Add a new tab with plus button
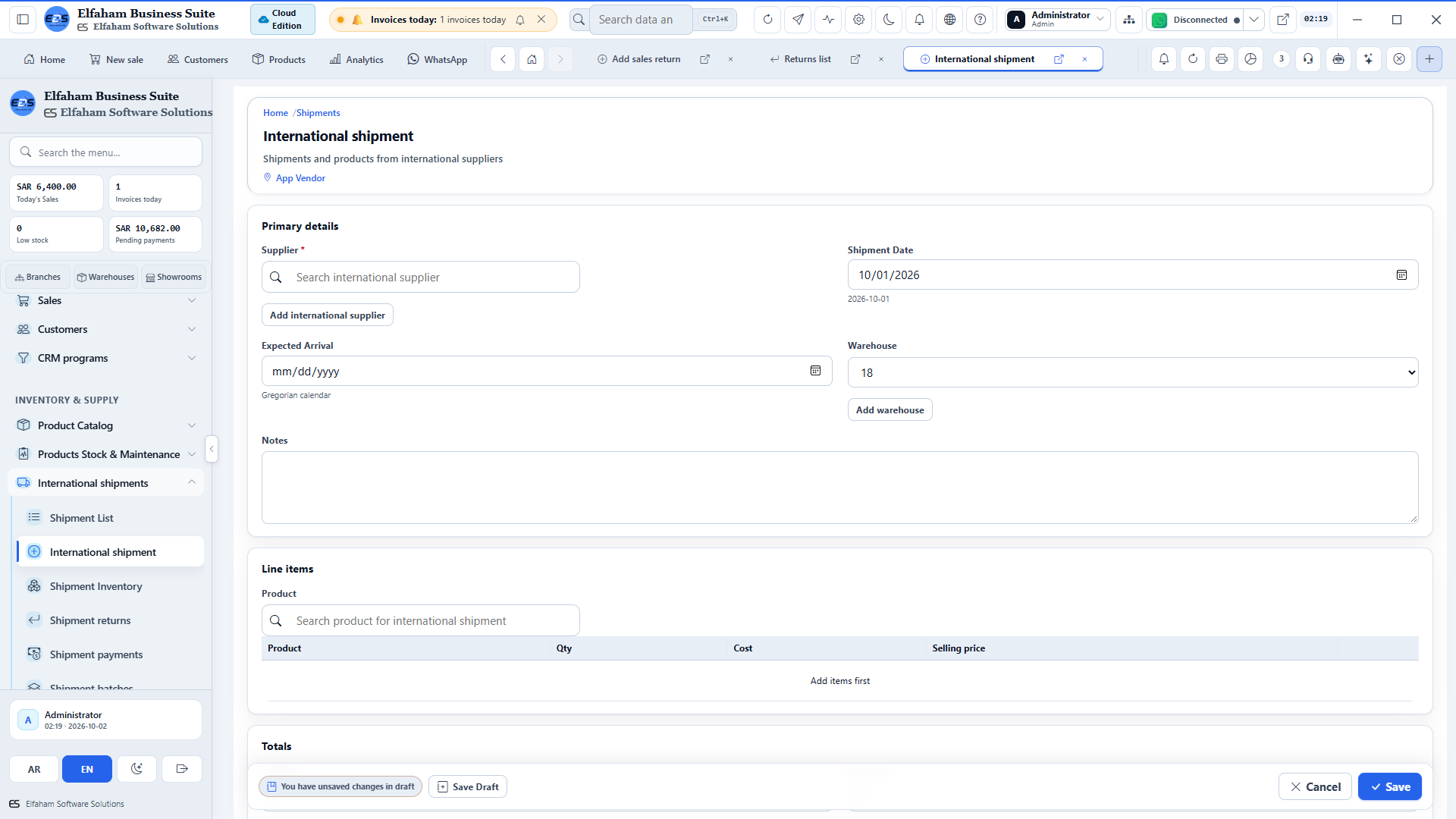This screenshot has width=1456, height=819. click(x=1429, y=59)
